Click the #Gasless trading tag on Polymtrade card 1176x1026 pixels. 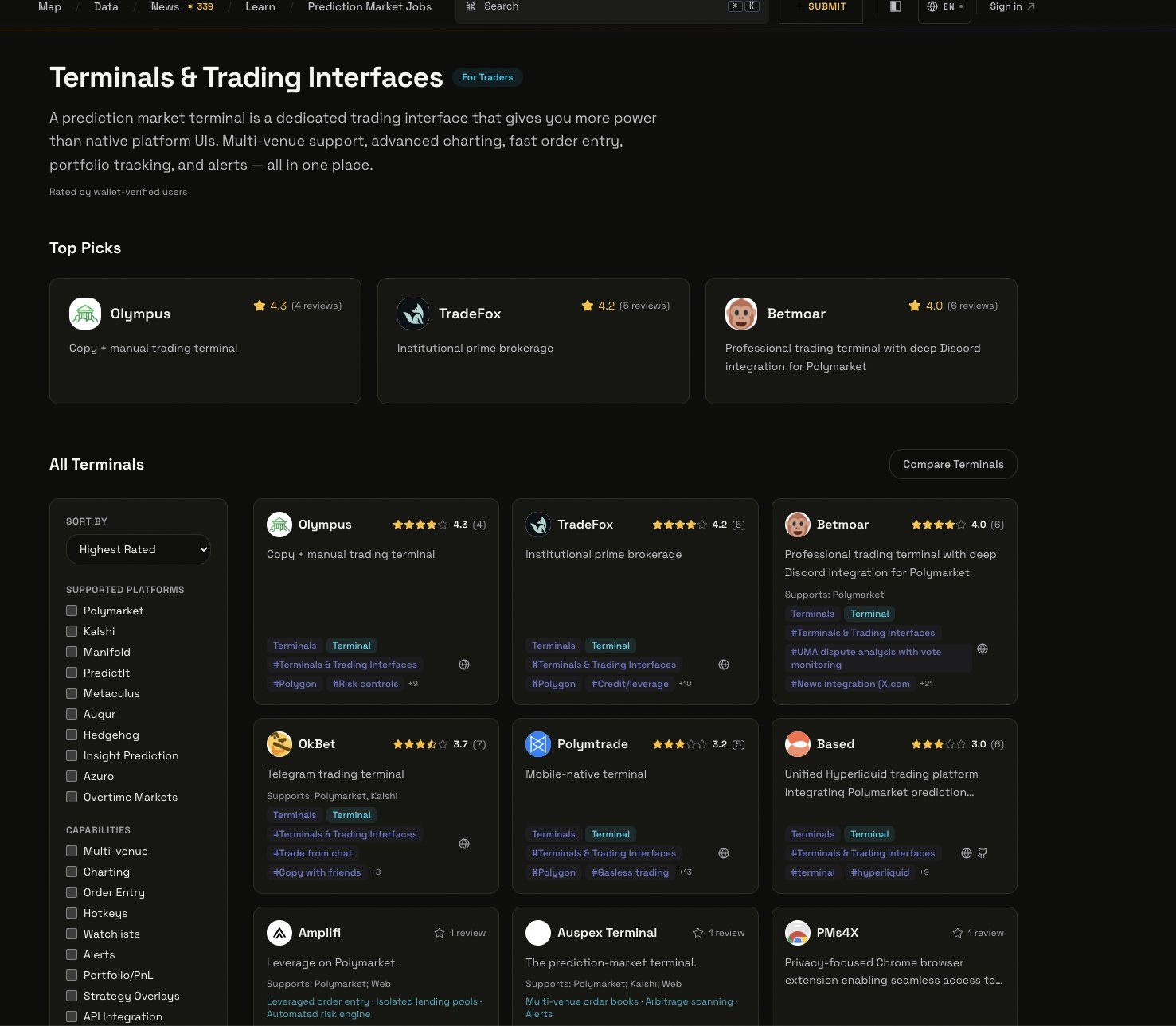[630, 872]
